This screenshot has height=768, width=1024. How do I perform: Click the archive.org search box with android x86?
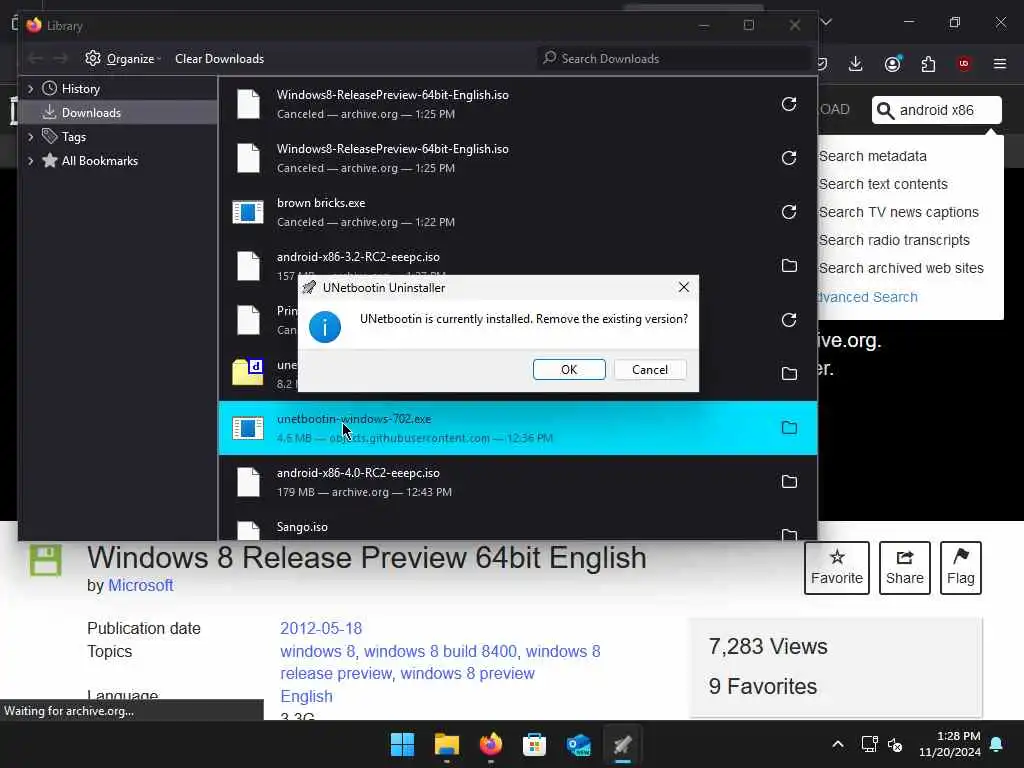coord(936,110)
